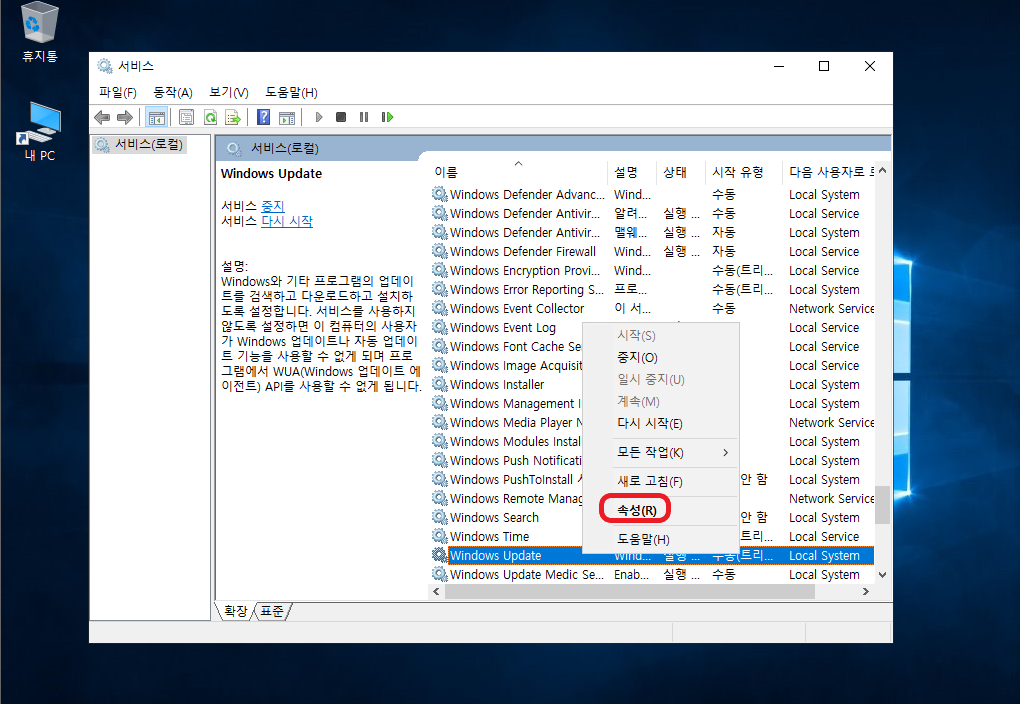Click the 서비스 중지 link
This screenshot has width=1020, height=704.
tap(273, 206)
